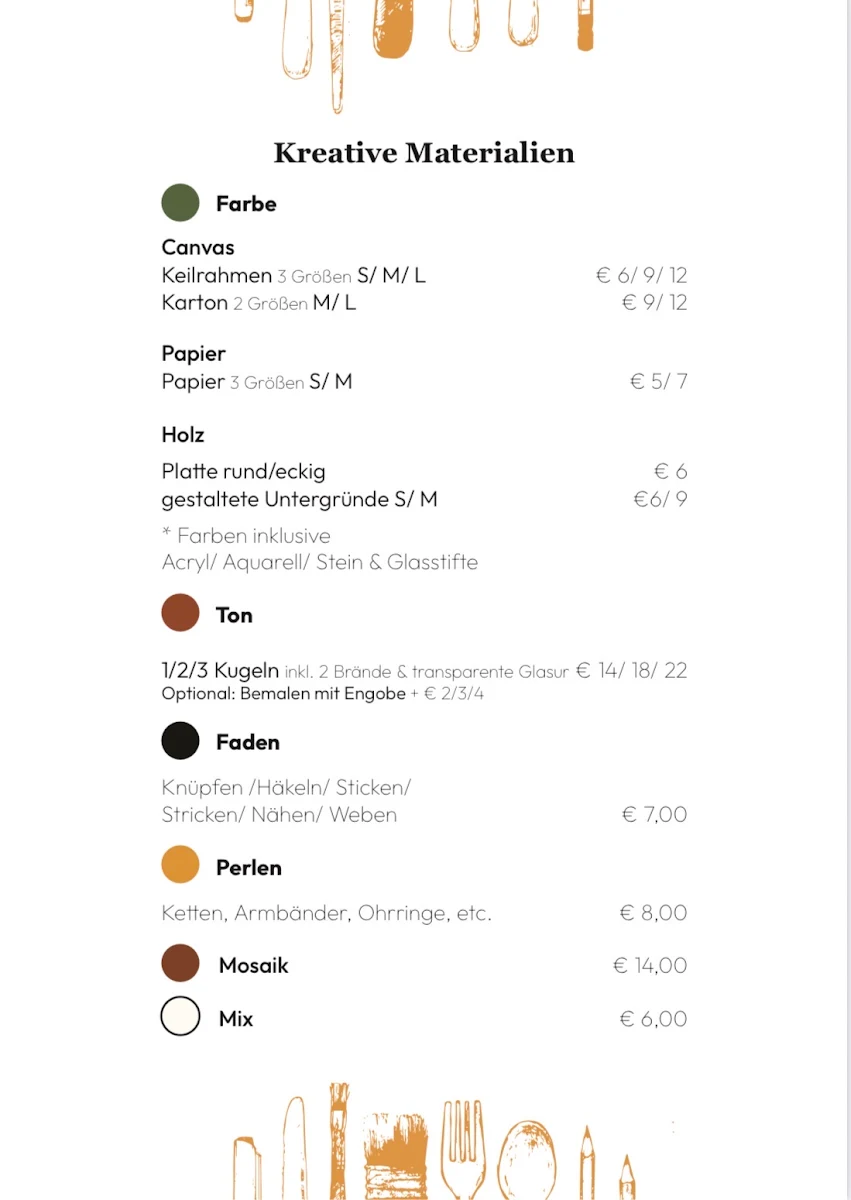Click the 1/2/3 Kugeln line
Viewport: 851px width, 1200px height.
pyautogui.click(x=424, y=671)
